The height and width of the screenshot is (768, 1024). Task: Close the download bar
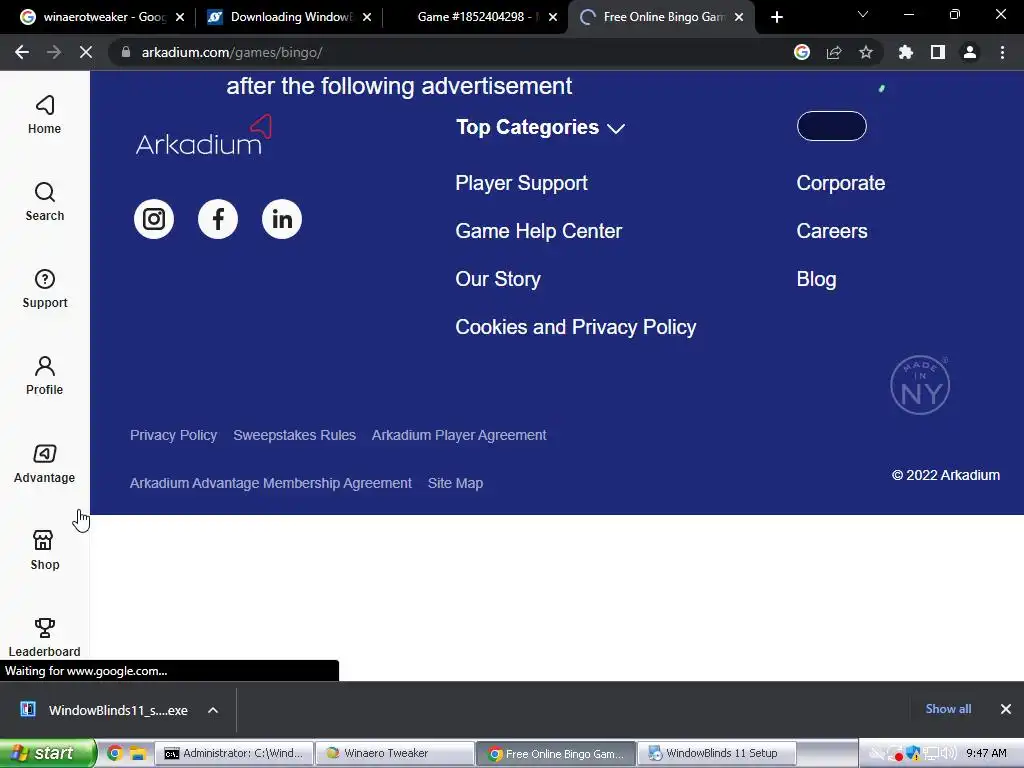[1006, 709]
